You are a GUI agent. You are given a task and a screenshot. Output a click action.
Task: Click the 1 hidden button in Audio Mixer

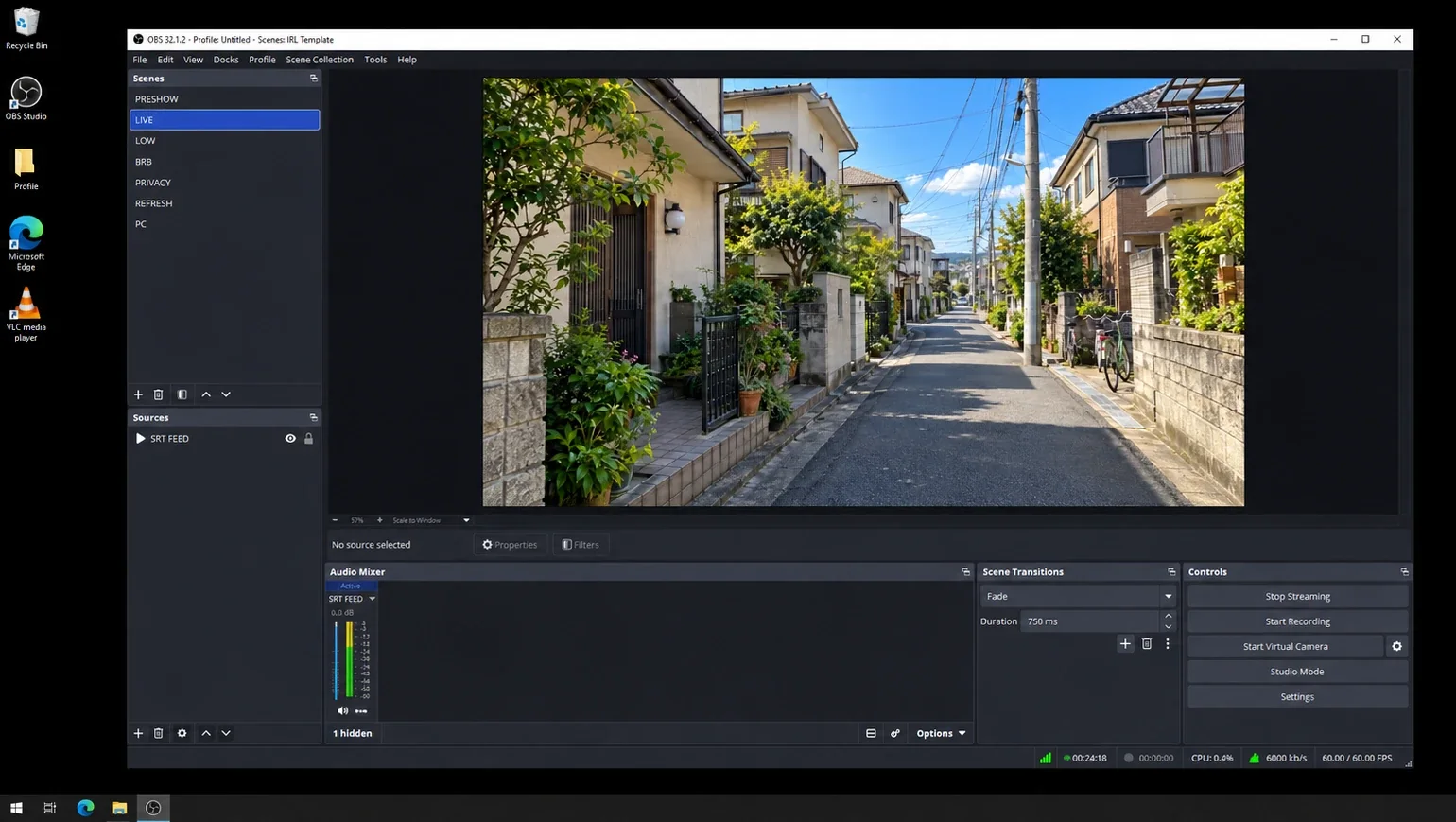pos(352,734)
